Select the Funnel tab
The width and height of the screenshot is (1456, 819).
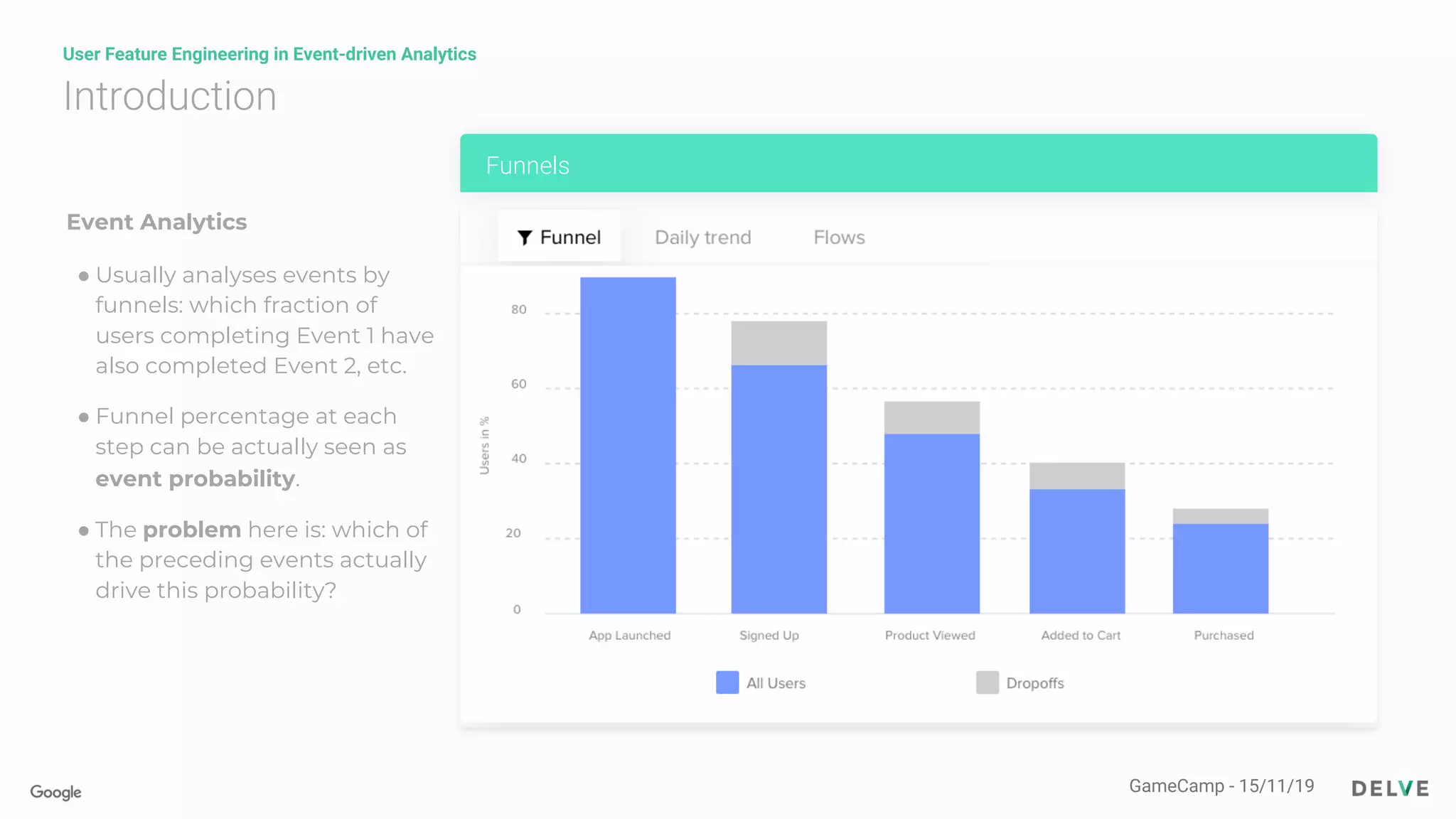560,237
